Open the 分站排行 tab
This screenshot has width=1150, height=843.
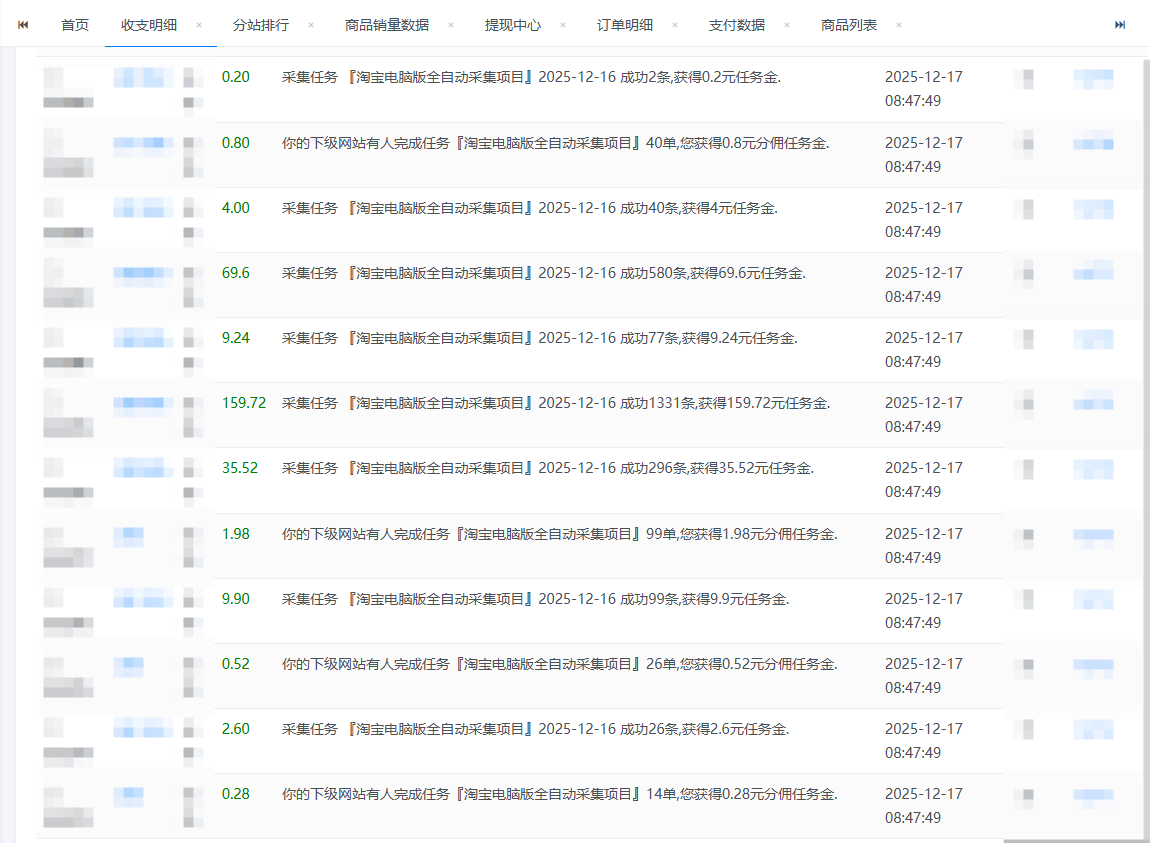(x=263, y=25)
